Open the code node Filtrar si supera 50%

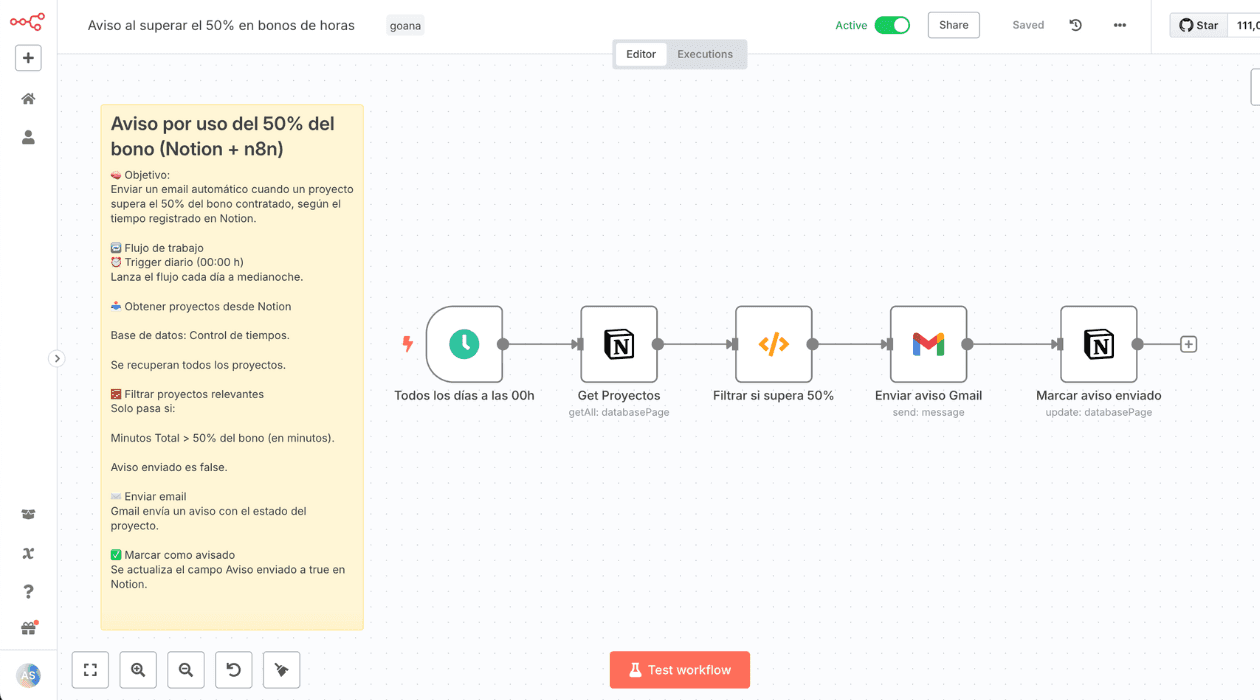click(773, 344)
